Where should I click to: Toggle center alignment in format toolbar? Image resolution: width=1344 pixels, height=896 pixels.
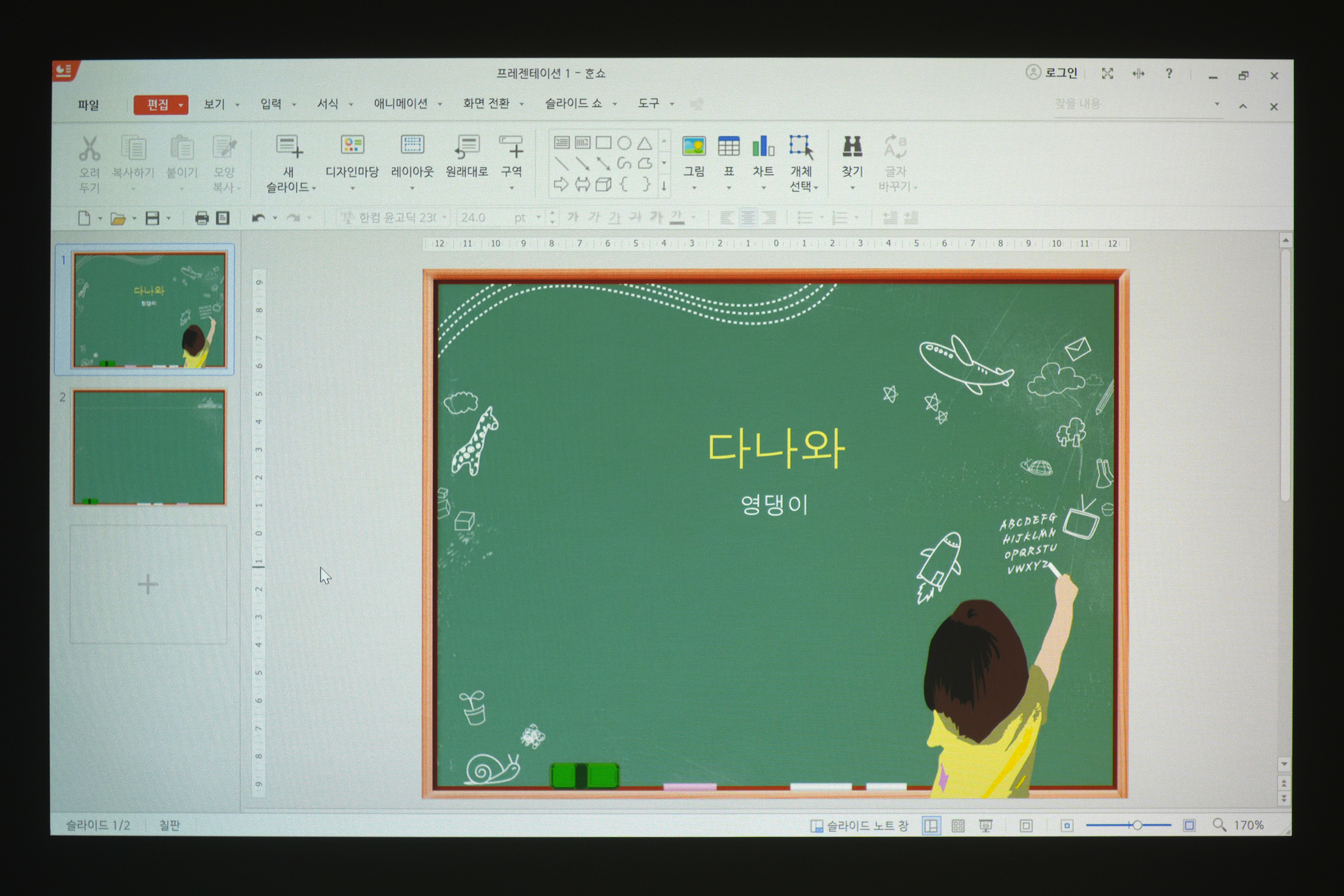coord(748,218)
